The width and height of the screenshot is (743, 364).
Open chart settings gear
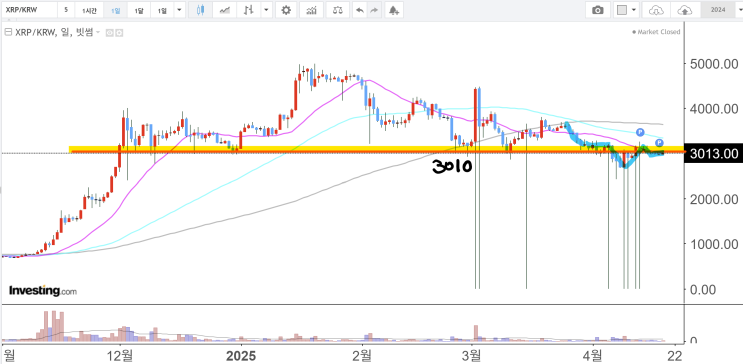[x=286, y=9]
